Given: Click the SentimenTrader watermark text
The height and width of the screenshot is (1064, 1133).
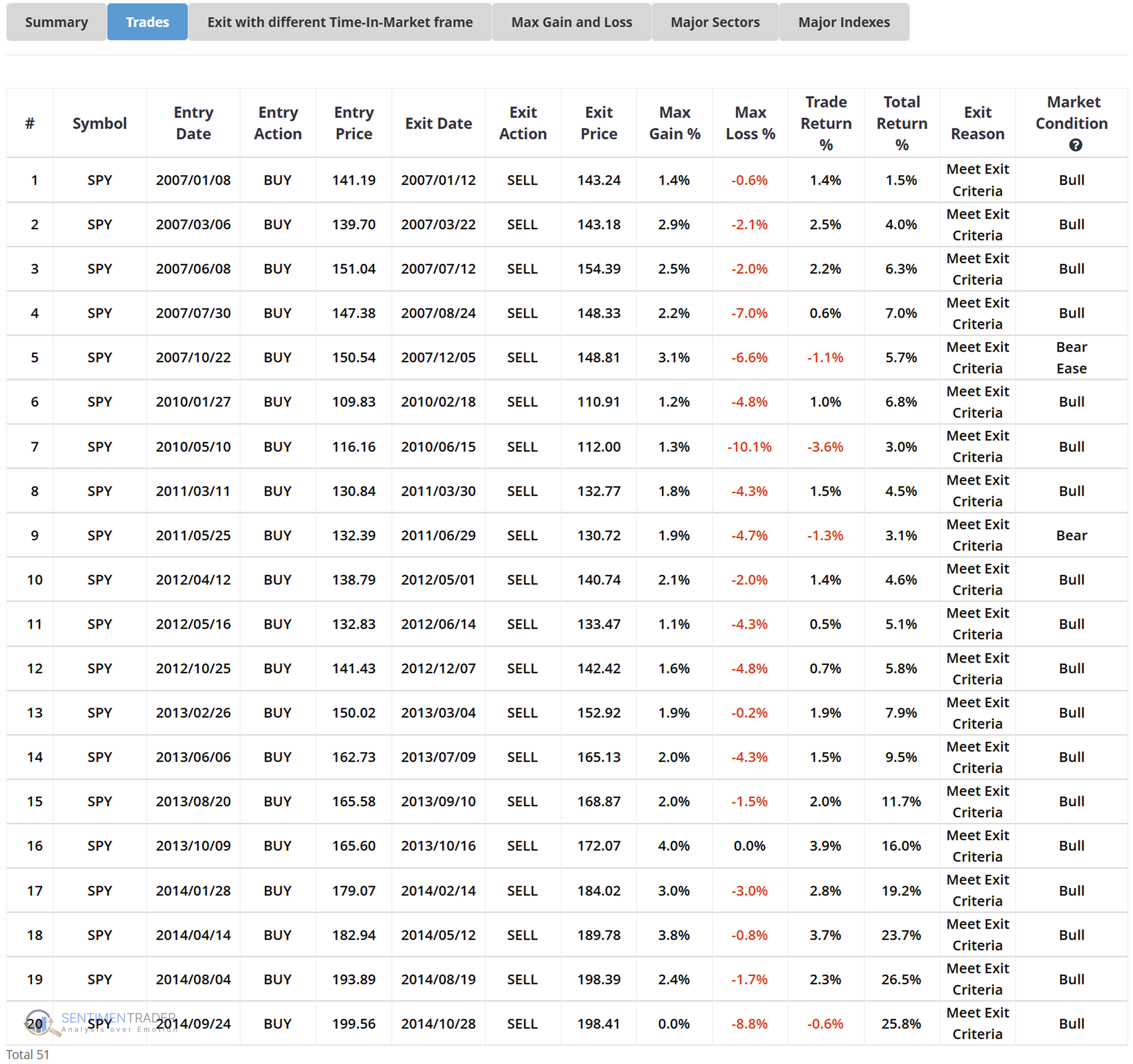Looking at the screenshot, I should pyautogui.click(x=118, y=1018).
